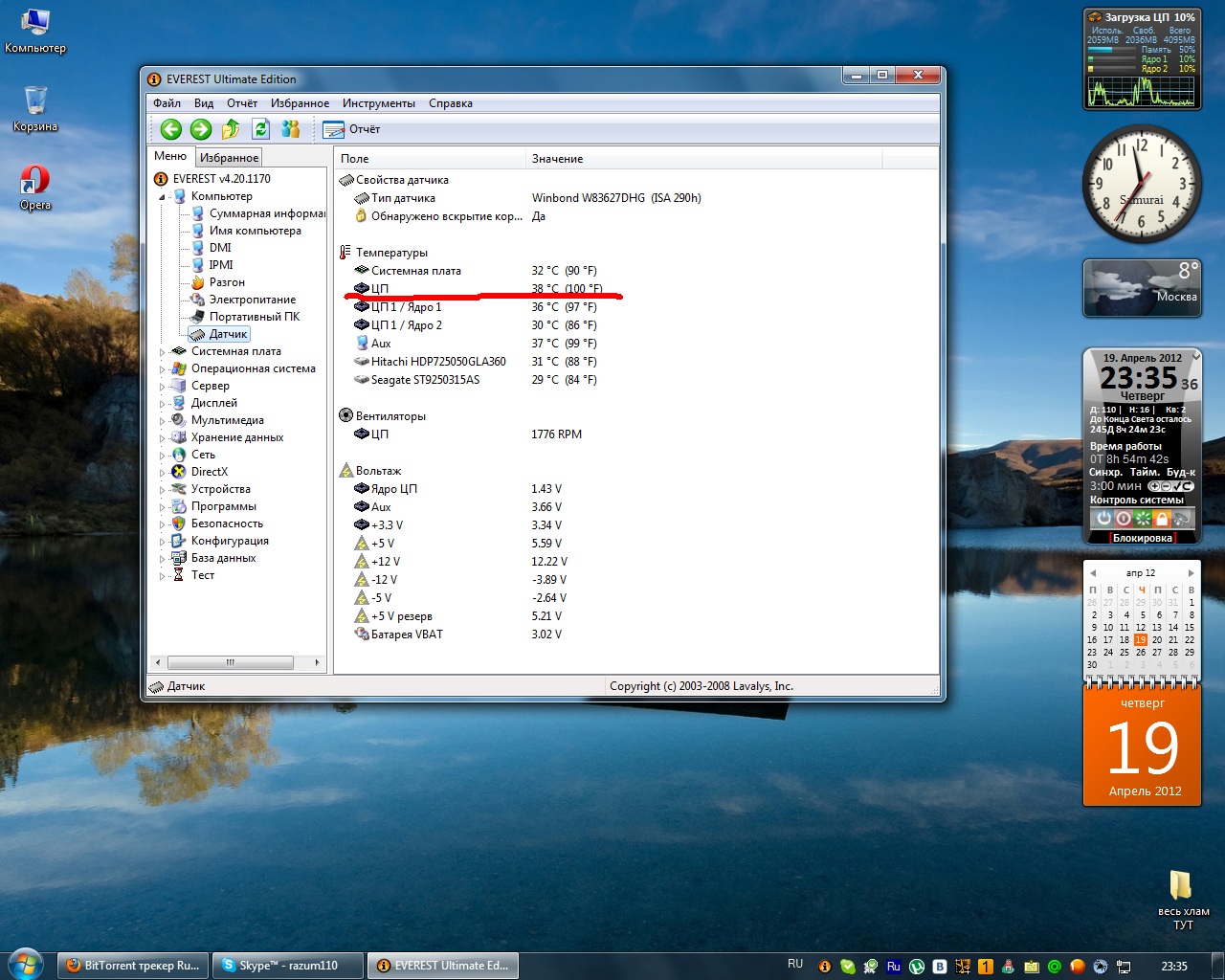
Task: Click the go-up-one-level toolbar icon
Action: [x=231, y=129]
